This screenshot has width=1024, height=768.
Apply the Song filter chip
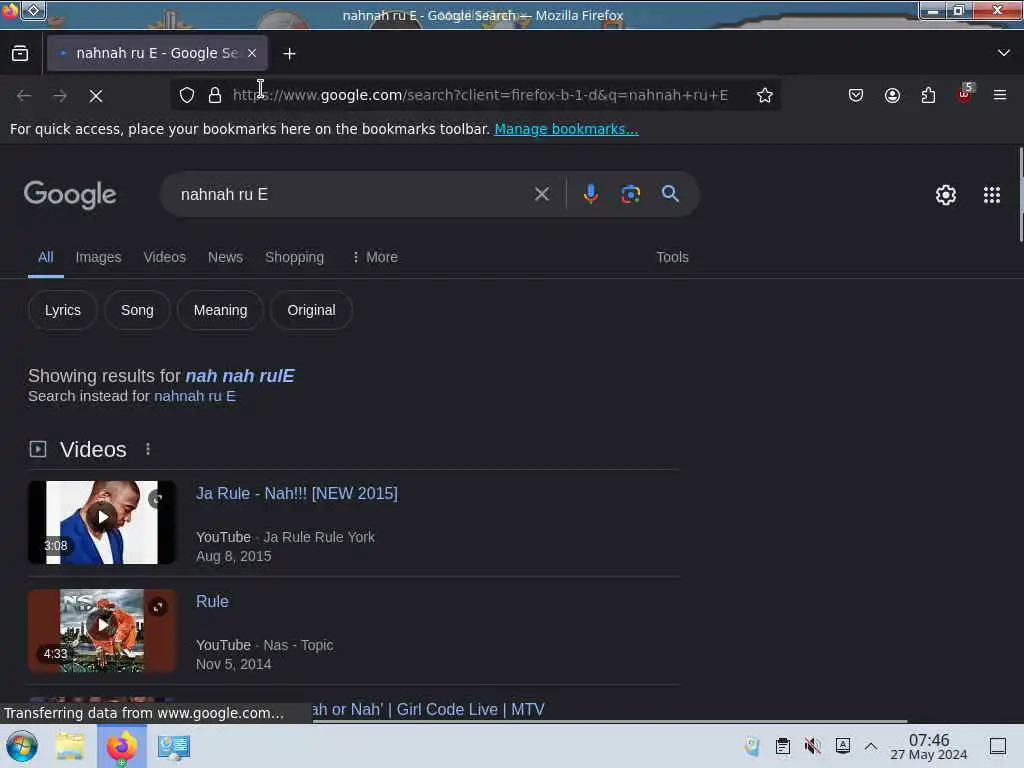tap(137, 310)
